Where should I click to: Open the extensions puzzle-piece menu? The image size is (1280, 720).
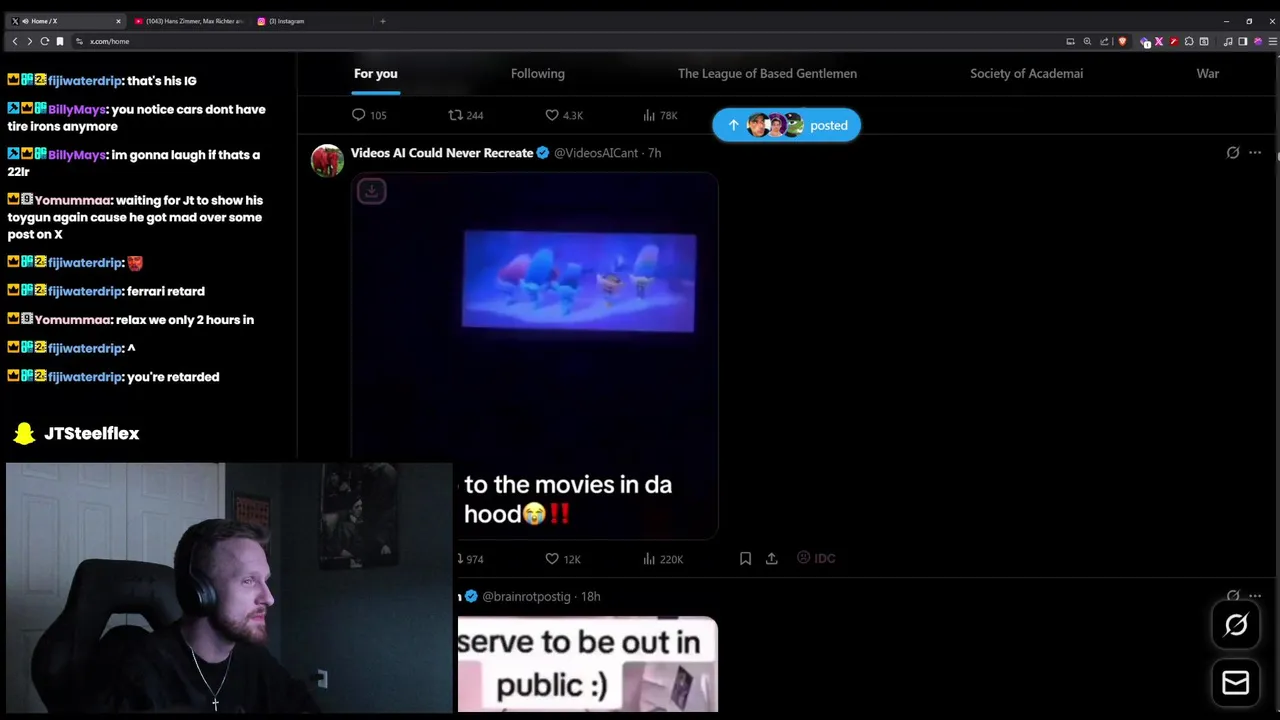click(1189, 41)
